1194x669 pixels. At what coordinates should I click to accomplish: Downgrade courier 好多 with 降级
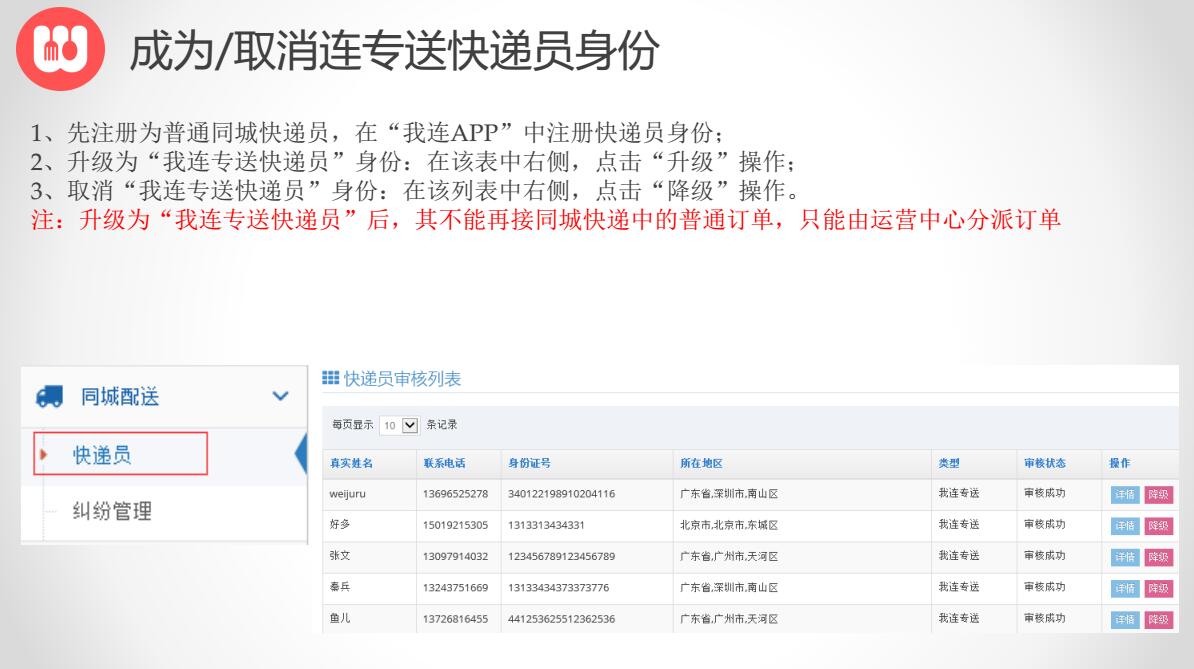(1158, 526)
